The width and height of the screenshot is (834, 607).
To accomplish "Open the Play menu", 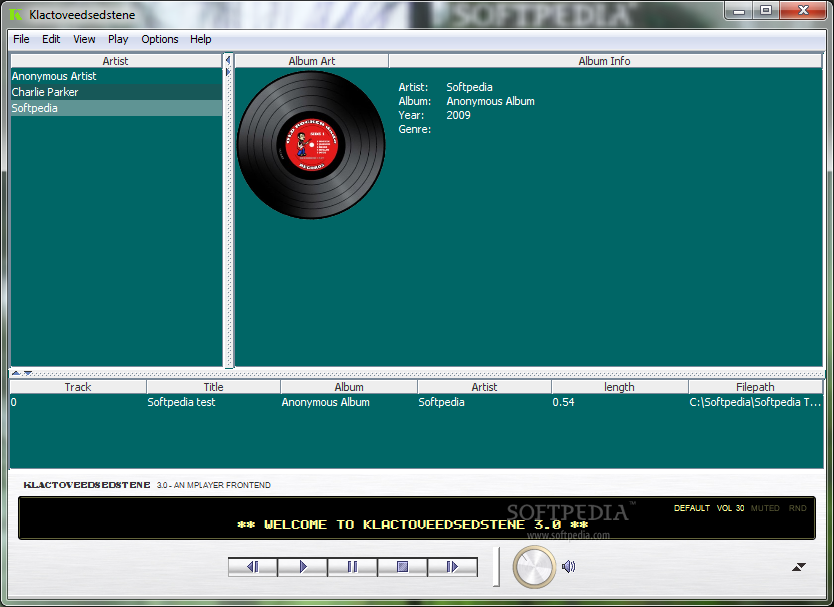I will (118, 39).
